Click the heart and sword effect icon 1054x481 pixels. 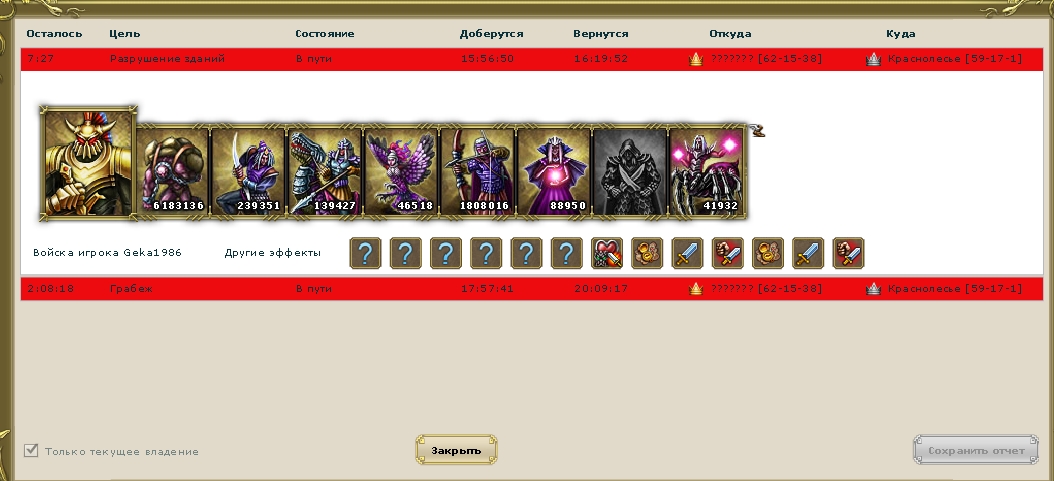pos(606,253)
